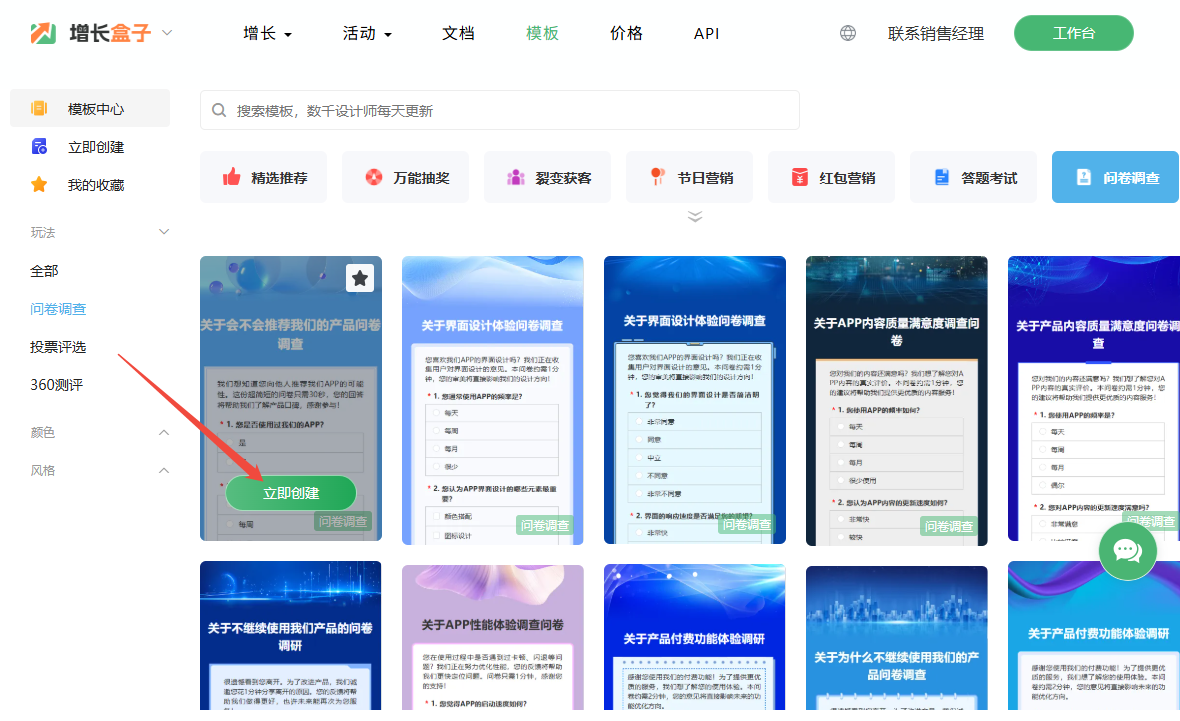The width and height of the screenshot is (1180, 721).
Task: Collapse the 玩法 filter section
Action: (x=165, y=232)
